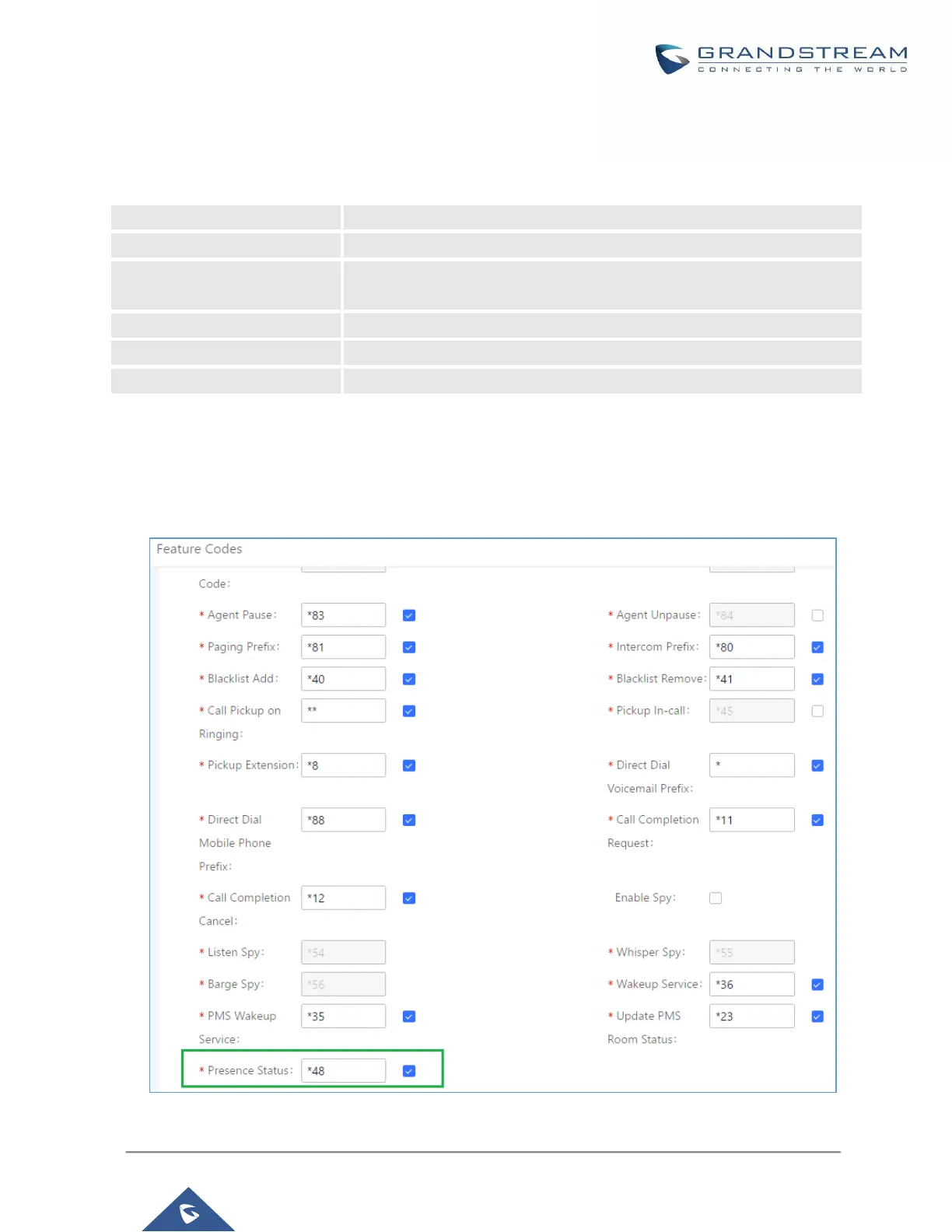Screen dimensions: 952x1232
Task: Click the Feature Codes panel title
Action: click(199, 548)
